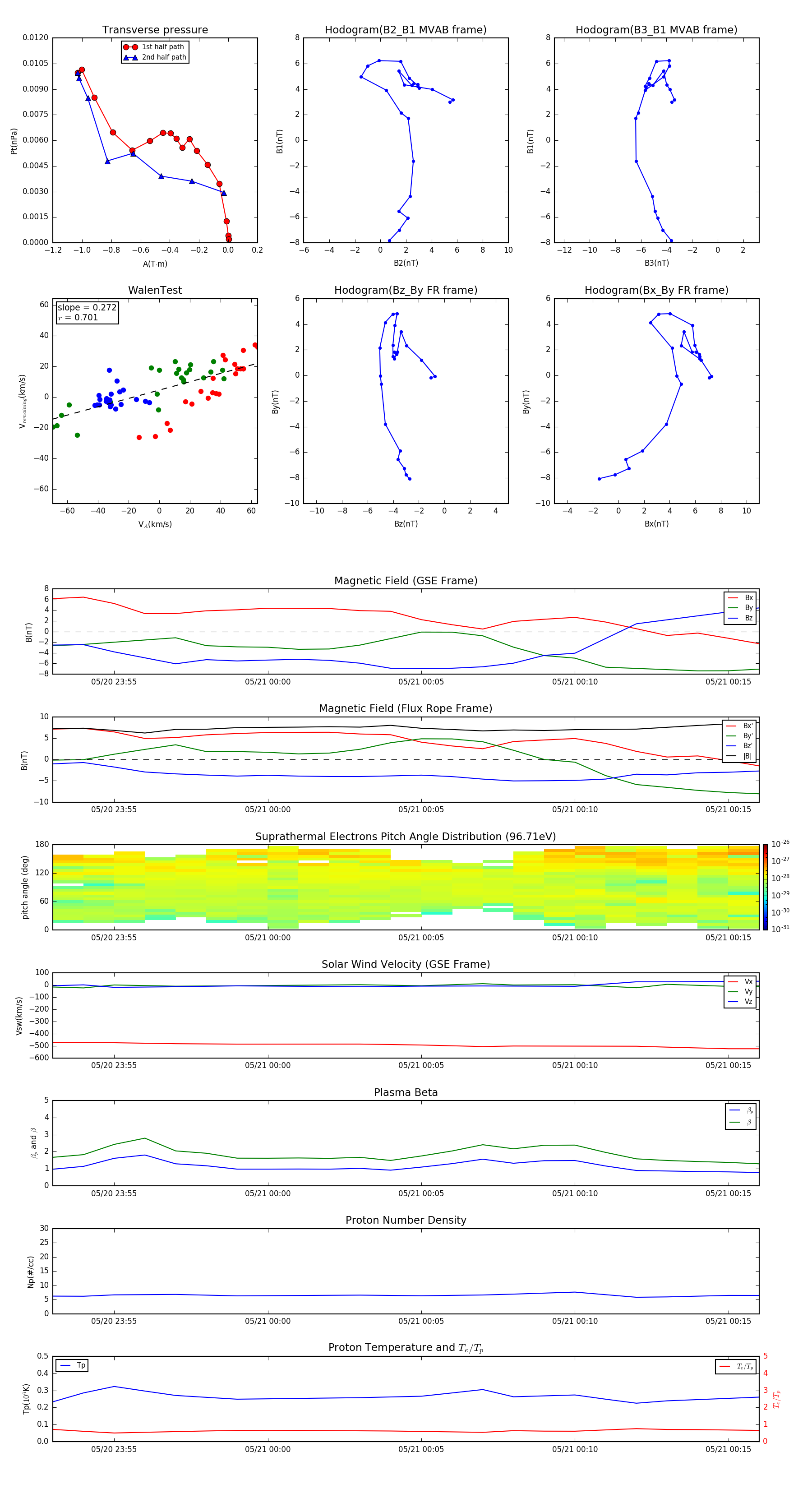Click the 'Vsw(km/s)' y-axis label
This screenshot has width=812, height=1489.
point(19,1016)
